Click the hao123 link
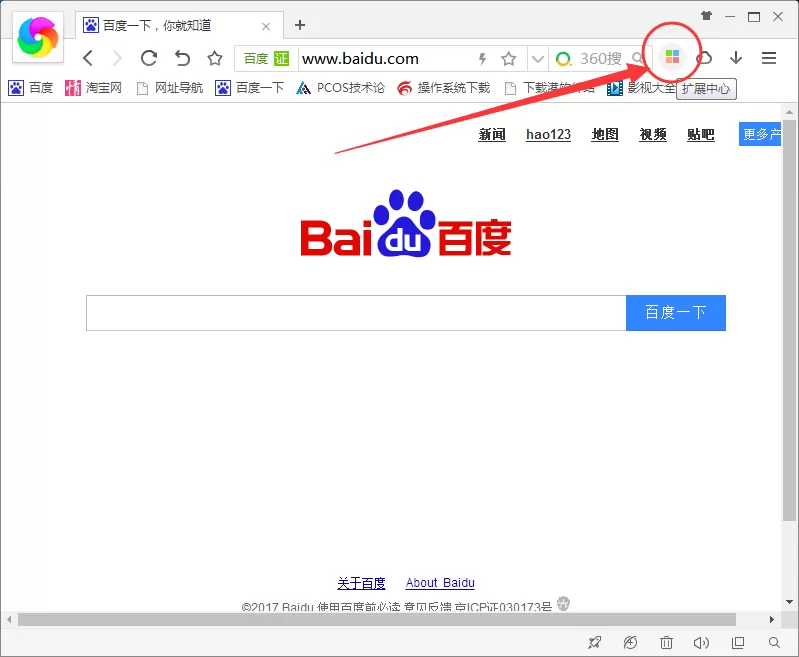This screenshot has width=799, height=657. point(548,135)
